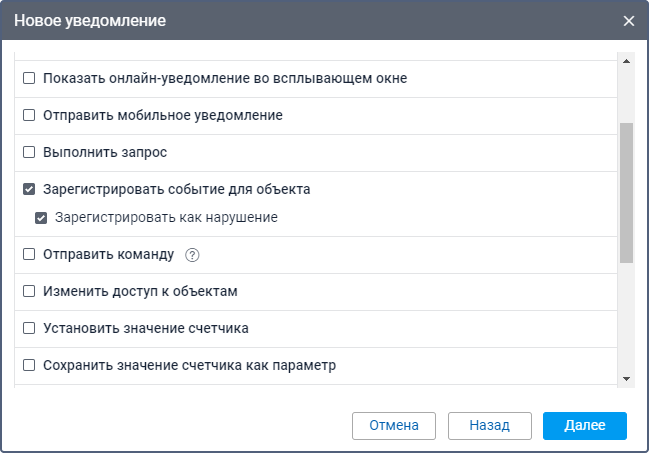
Task: Click scrollbar track above the thumb
Action: pyautogui.click(x=627, y=95)
